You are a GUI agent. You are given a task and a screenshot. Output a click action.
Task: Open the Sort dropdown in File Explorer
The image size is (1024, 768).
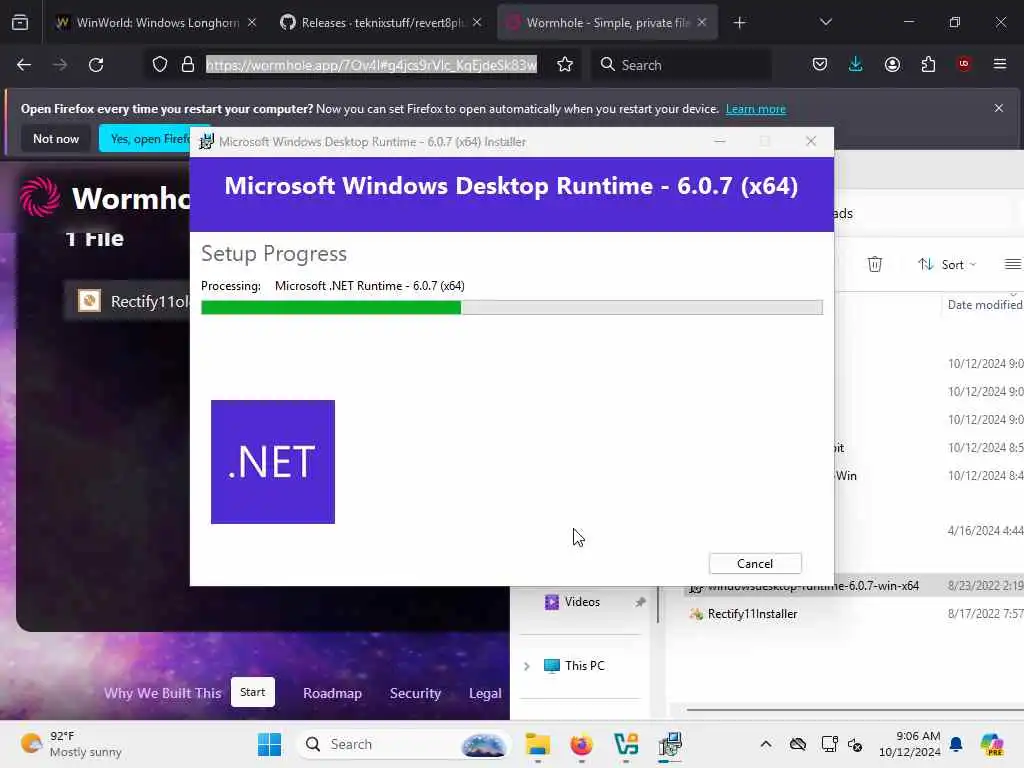947,264
